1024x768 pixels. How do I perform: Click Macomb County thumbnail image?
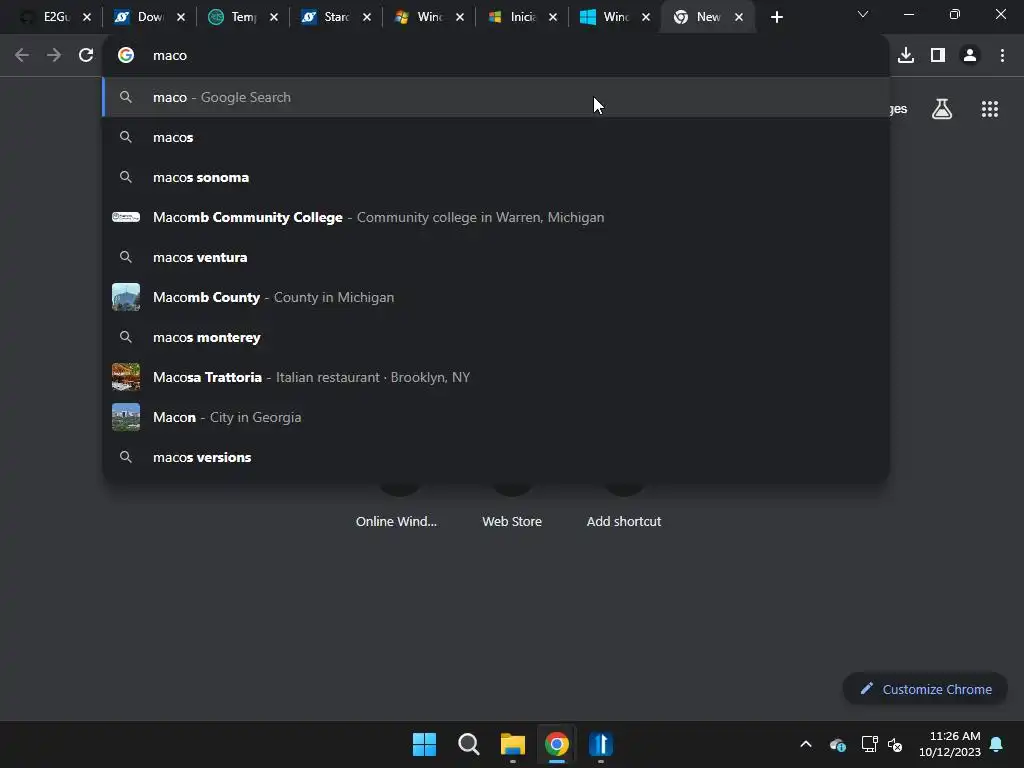(x=126, y=297)
